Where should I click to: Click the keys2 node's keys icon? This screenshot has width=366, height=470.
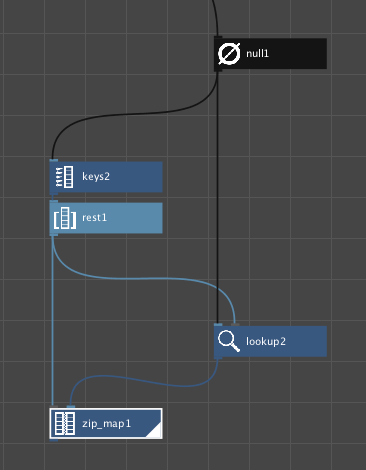pyautogui.click(x=64, y=177)
